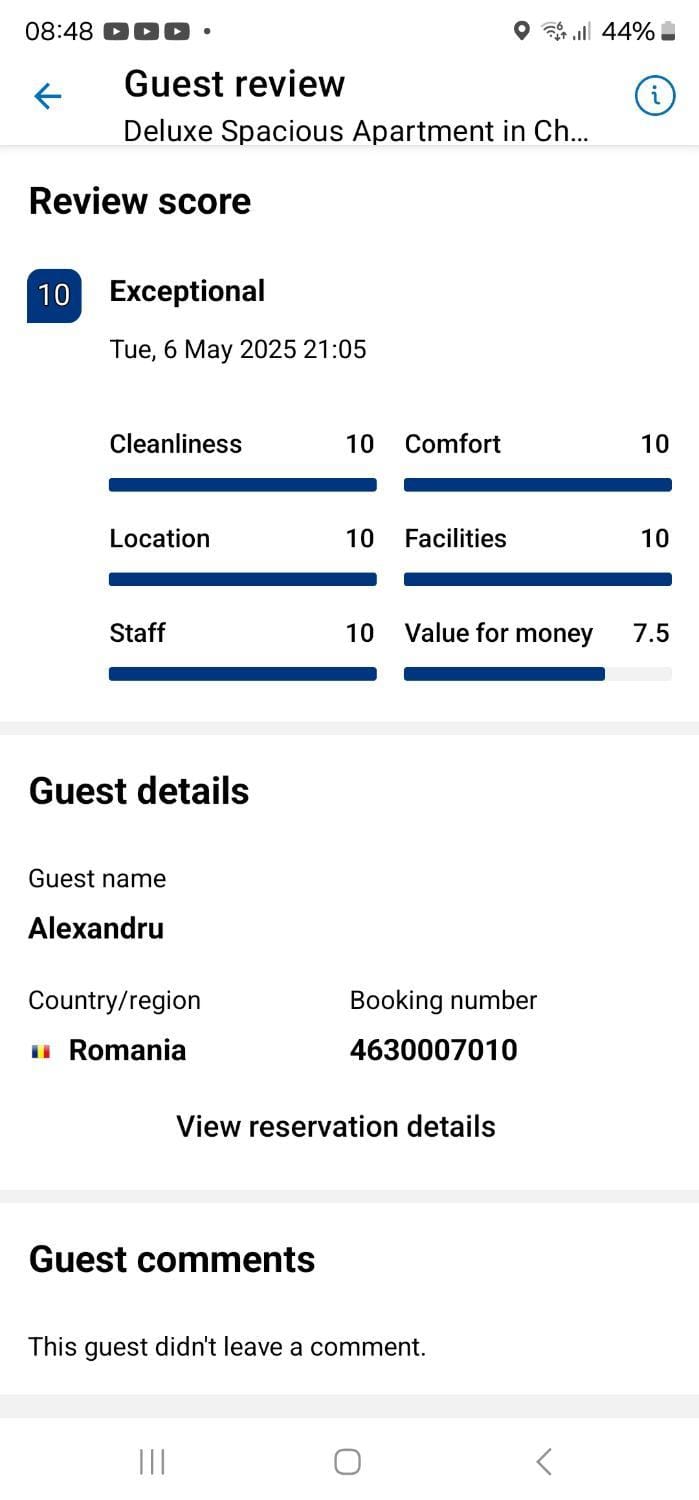699x1500 pixels.
Task: Tap the back arrow in the header
Action: coord(47,96)
